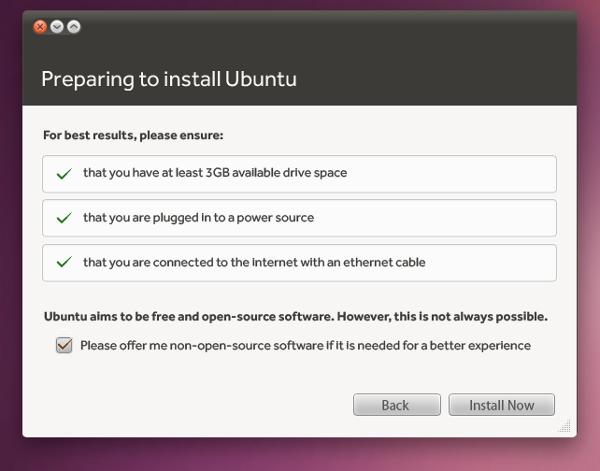The height and width of the screenshot is (471, 600).
Task: Click the 'Ubuntu aims to be free' statement
Action: (295, 317)
